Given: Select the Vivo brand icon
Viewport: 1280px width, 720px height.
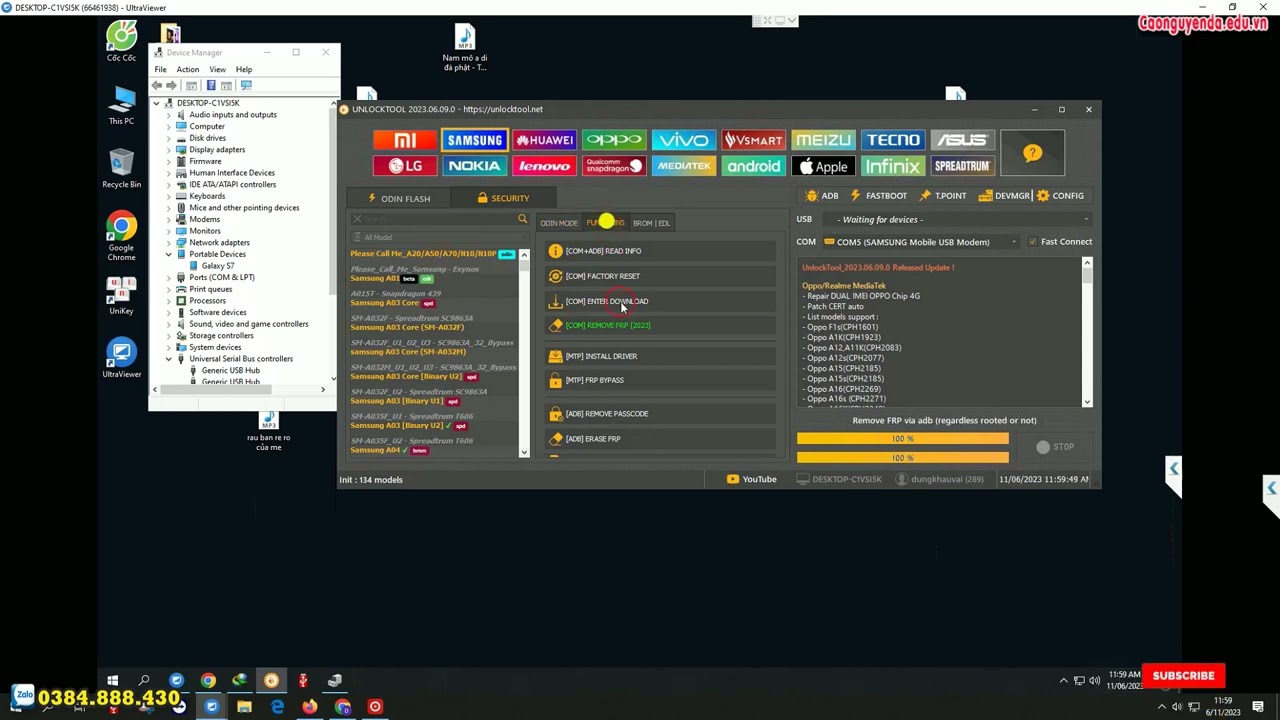Looking at the screenshot, I should [x=684, y=141].
